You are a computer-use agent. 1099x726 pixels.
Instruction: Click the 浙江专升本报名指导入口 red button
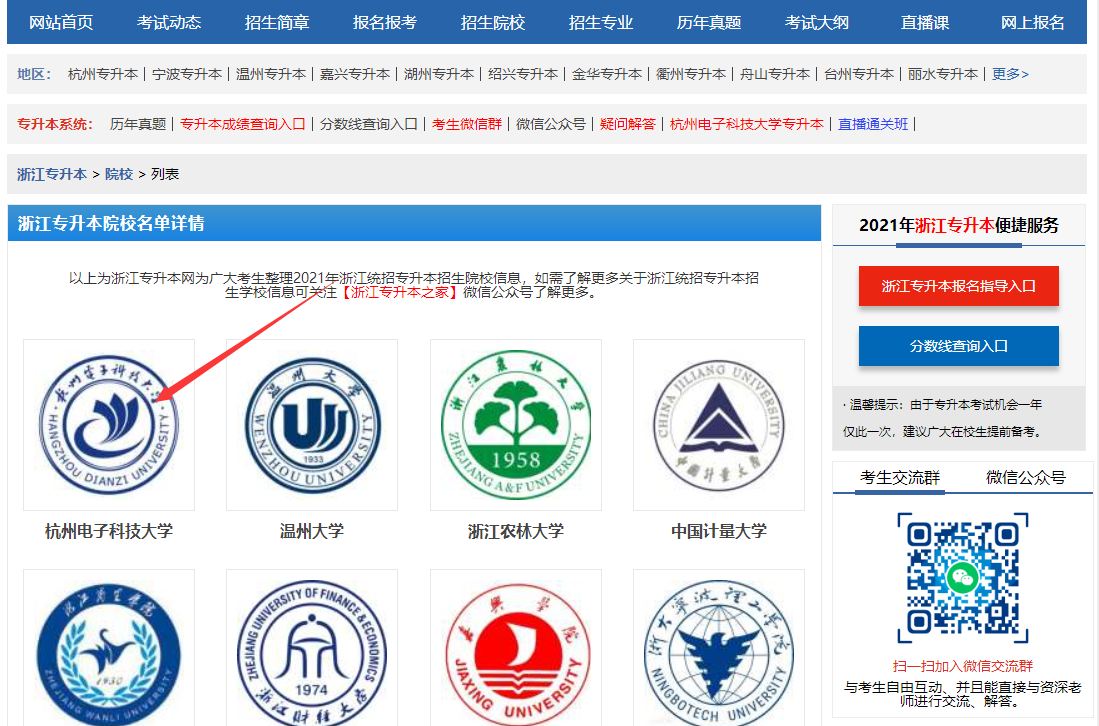pyautogui.click(x=958, y=285)
